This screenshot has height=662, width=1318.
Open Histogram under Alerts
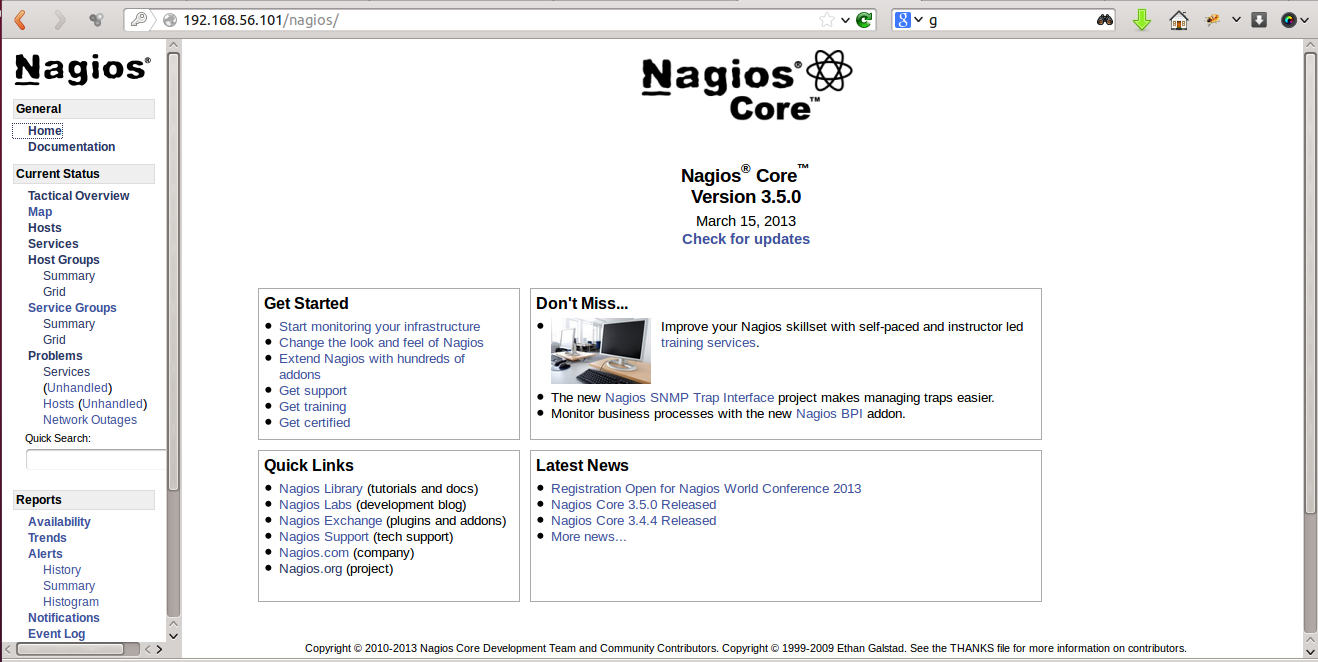point(71,602)
